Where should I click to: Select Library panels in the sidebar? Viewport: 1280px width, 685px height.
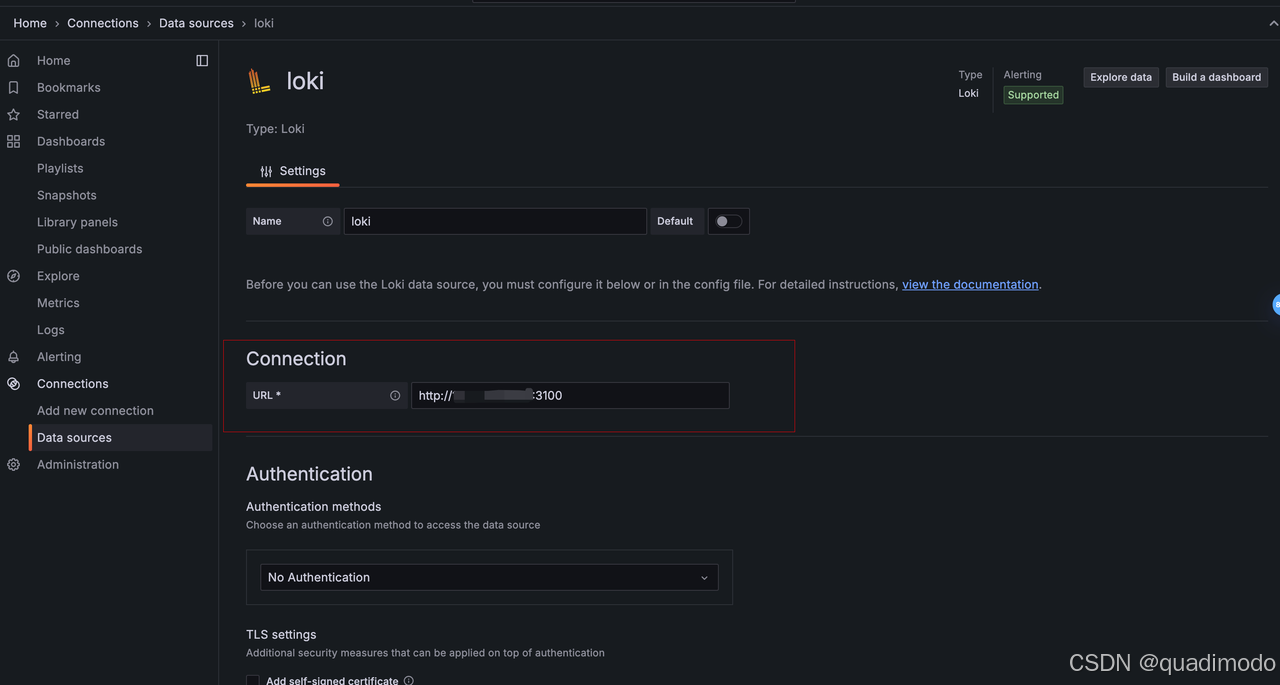point(77,222)
